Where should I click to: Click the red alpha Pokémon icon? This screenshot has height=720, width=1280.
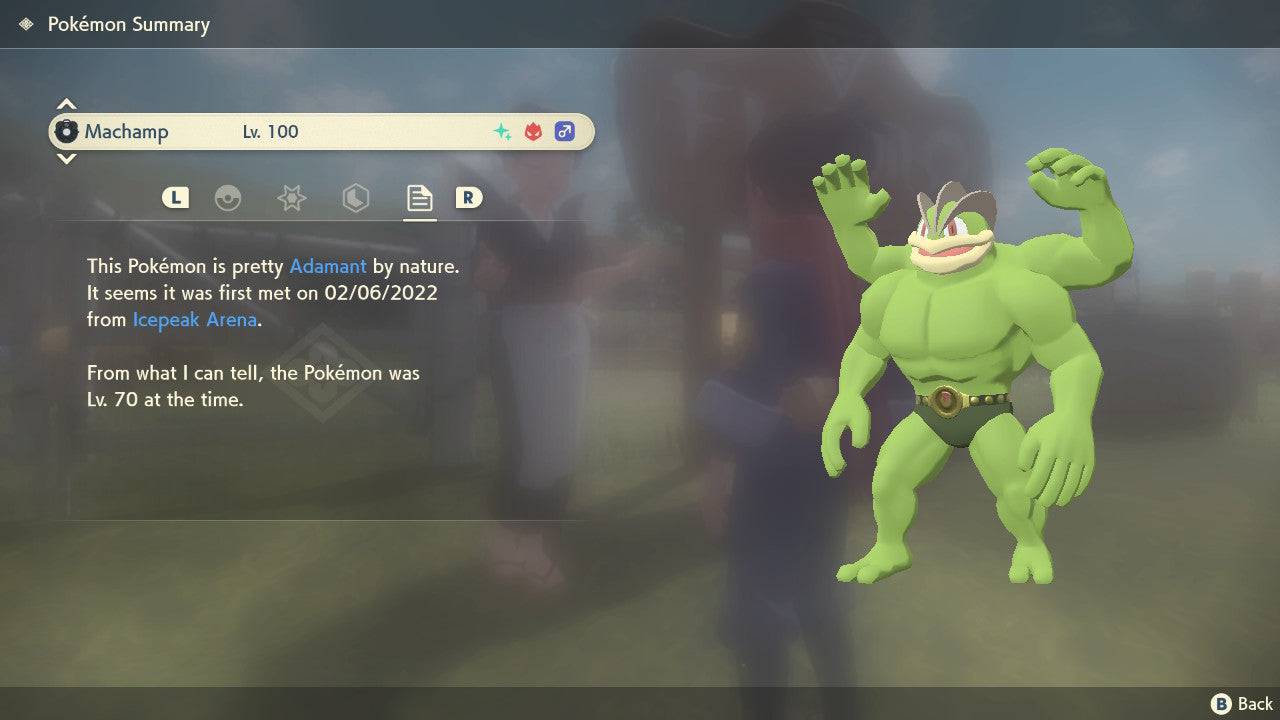(x=533, y=132)
